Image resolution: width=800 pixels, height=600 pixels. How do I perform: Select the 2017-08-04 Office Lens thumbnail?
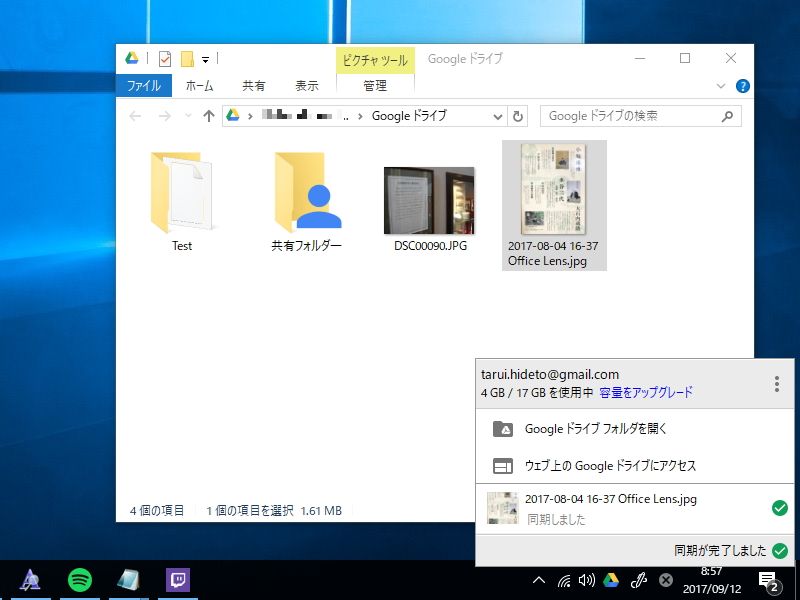click(554, 192)
